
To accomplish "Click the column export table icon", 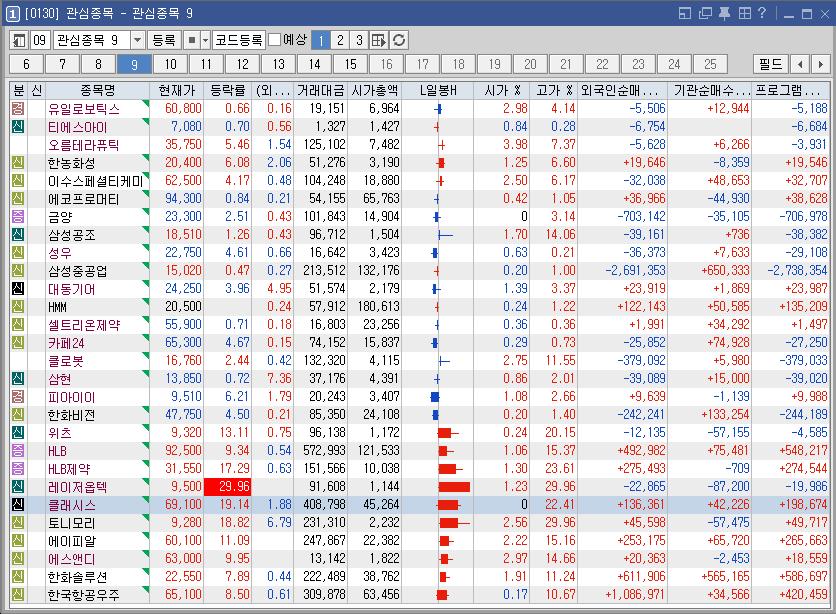I will (379, 41).
